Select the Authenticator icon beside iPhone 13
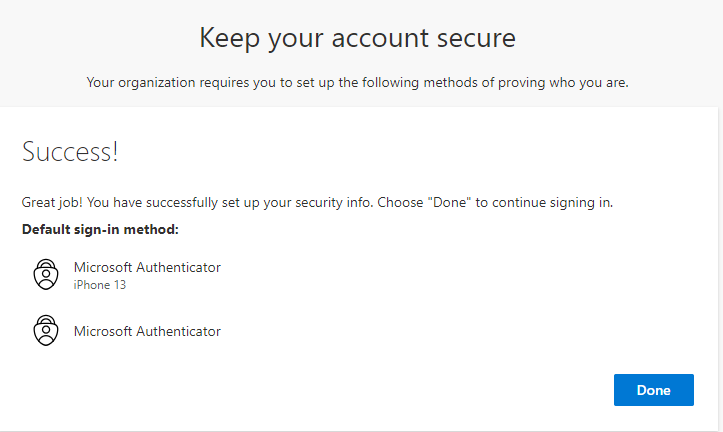723x432 pixels. pos(46,274)
